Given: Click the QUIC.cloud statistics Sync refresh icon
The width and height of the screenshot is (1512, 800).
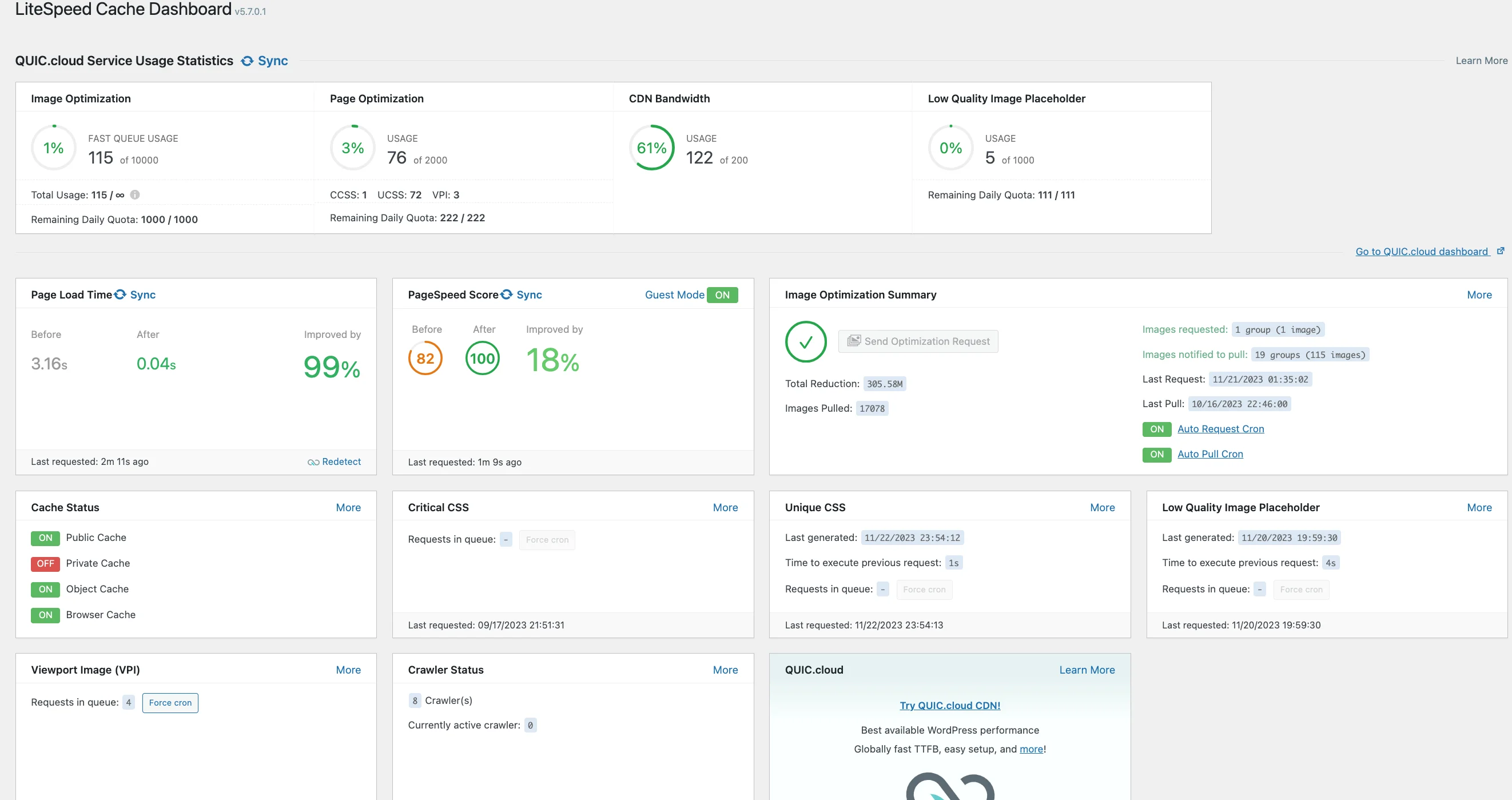Looking at the screenshot, I should coord(247,61).
